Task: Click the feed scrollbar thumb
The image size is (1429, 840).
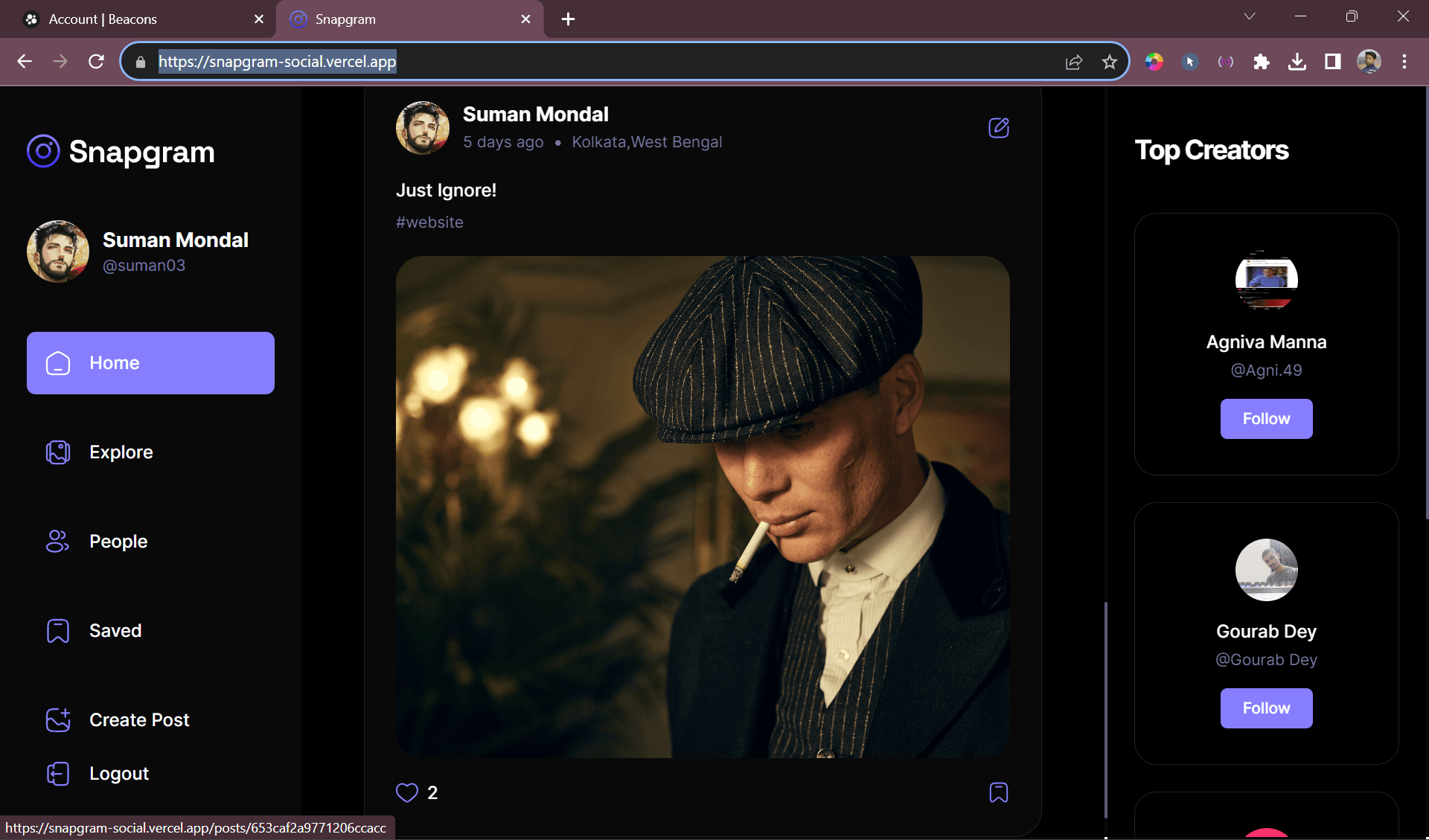Action: (x=1106, y=711)
